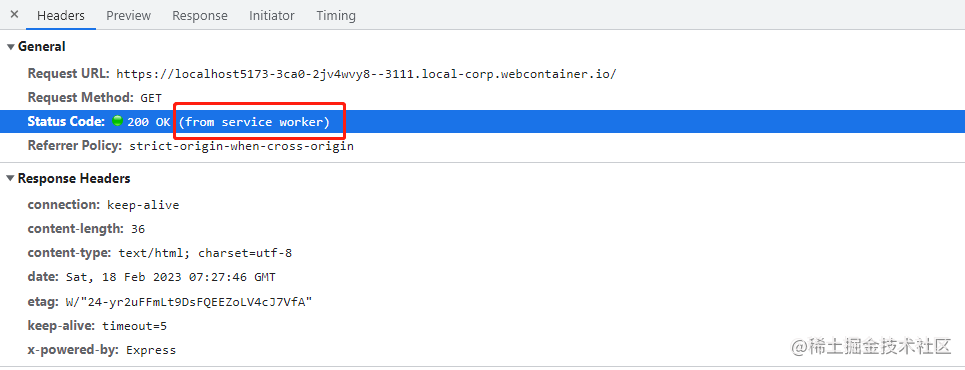The image size is (965, 370).
Task: Collapse the General section triangle
Action: (10, 47)
